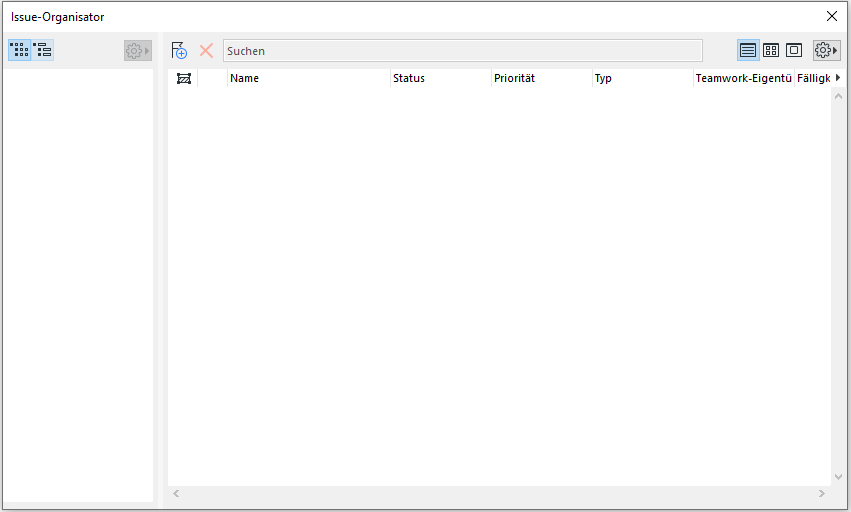Expand hidden columns with header arrow
This screenshot has width=851, height=512.
click(x=838, y=78)
